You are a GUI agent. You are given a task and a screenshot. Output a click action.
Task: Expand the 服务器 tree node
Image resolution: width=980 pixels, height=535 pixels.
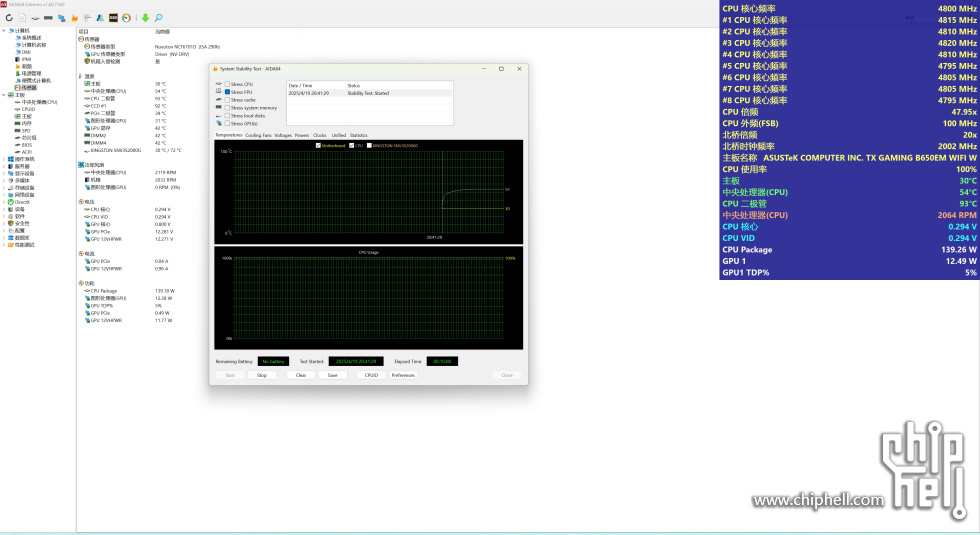pyautogui.click(x=4, y=166)
